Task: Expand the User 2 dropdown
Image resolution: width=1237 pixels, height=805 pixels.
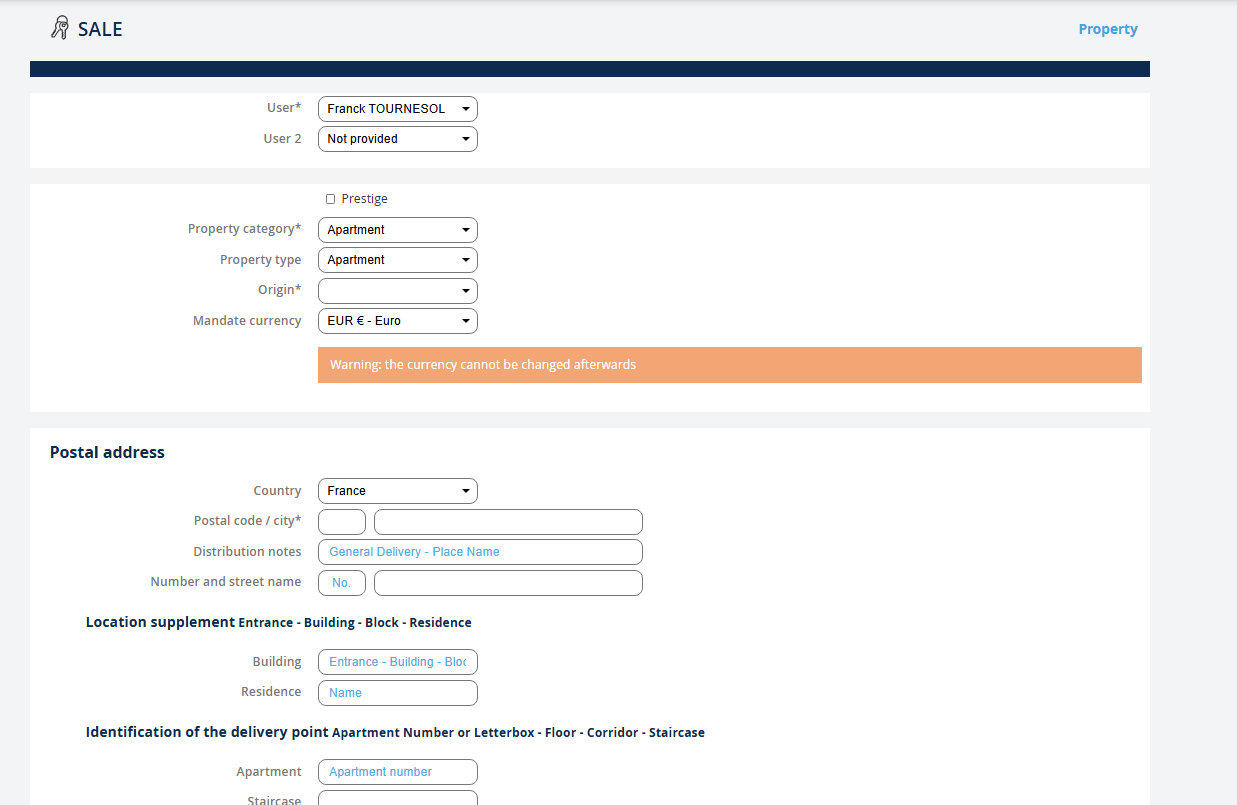Action: pos(397,139)
